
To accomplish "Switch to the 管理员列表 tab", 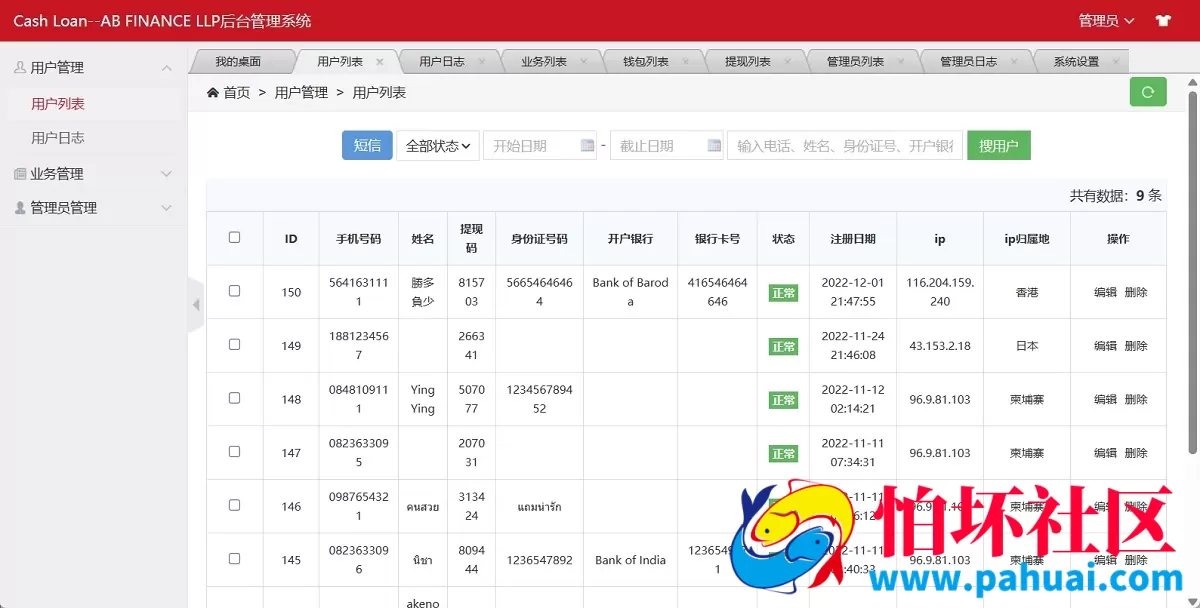I will pos(855,61).
